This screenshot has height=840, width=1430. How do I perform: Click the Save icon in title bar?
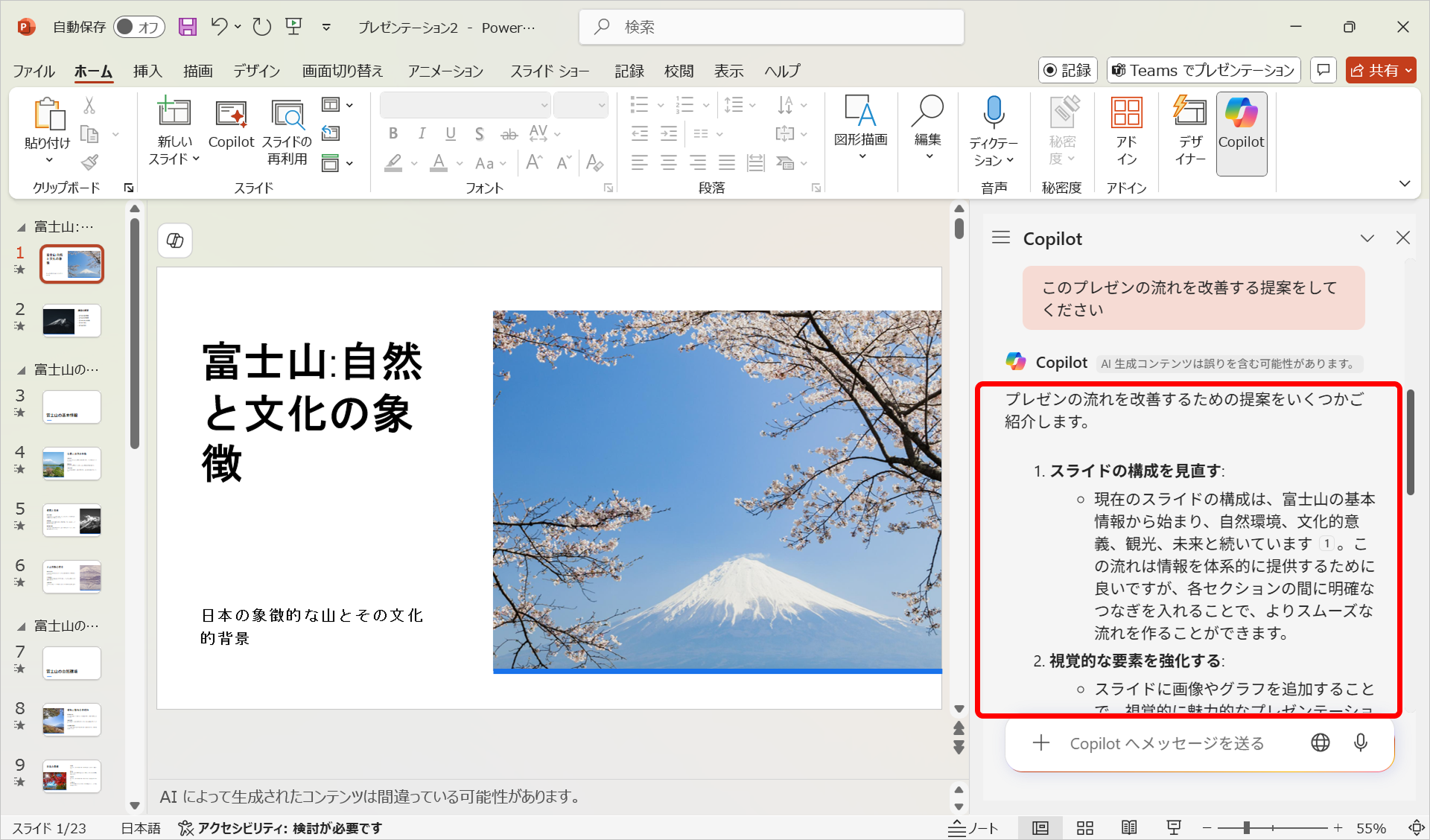[188, 27]
